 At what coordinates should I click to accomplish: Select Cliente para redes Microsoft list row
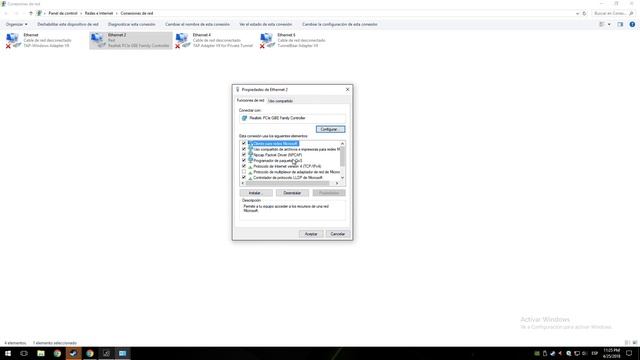point(273,144)
